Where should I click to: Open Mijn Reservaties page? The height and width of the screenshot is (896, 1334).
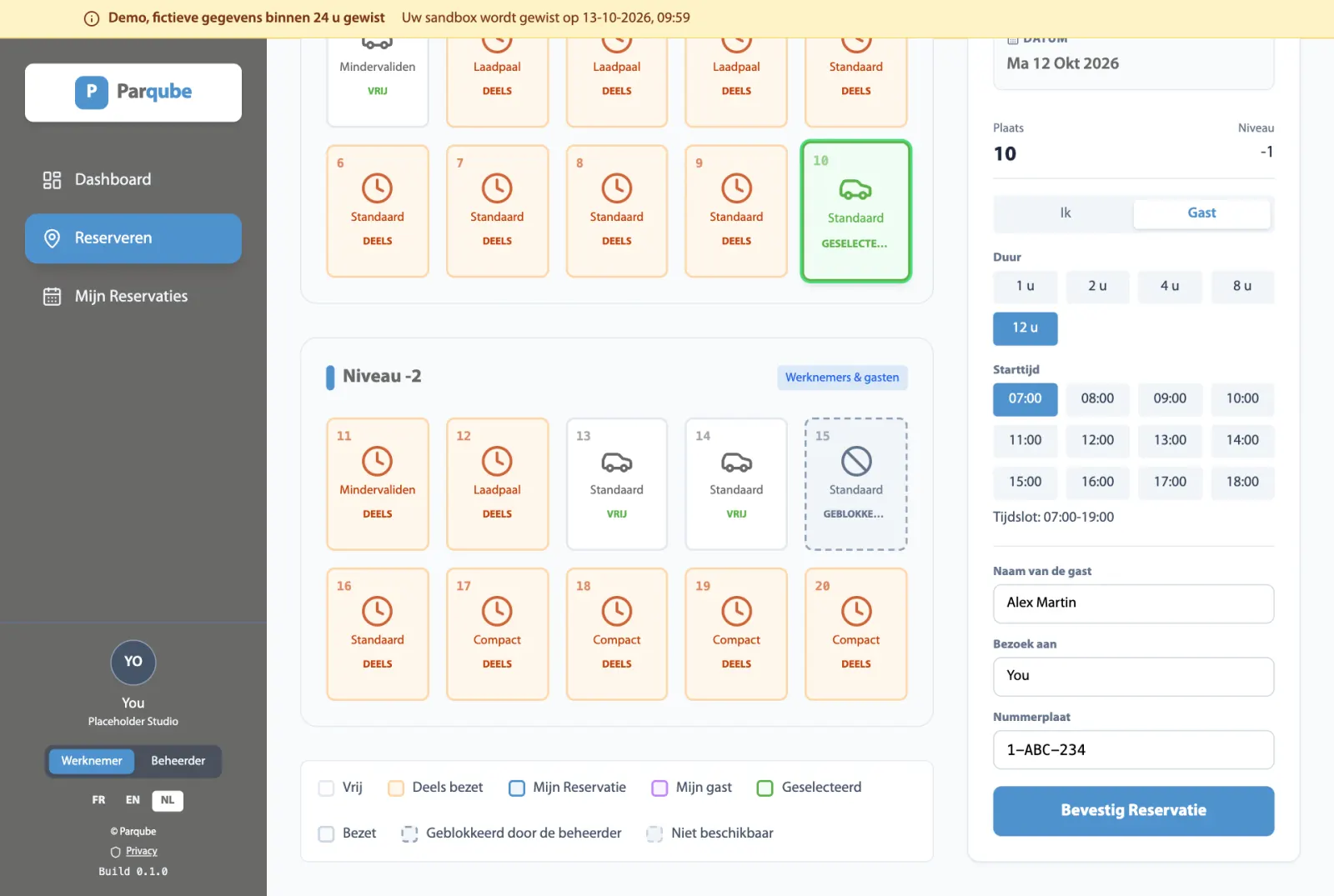(x=133, y=297)
